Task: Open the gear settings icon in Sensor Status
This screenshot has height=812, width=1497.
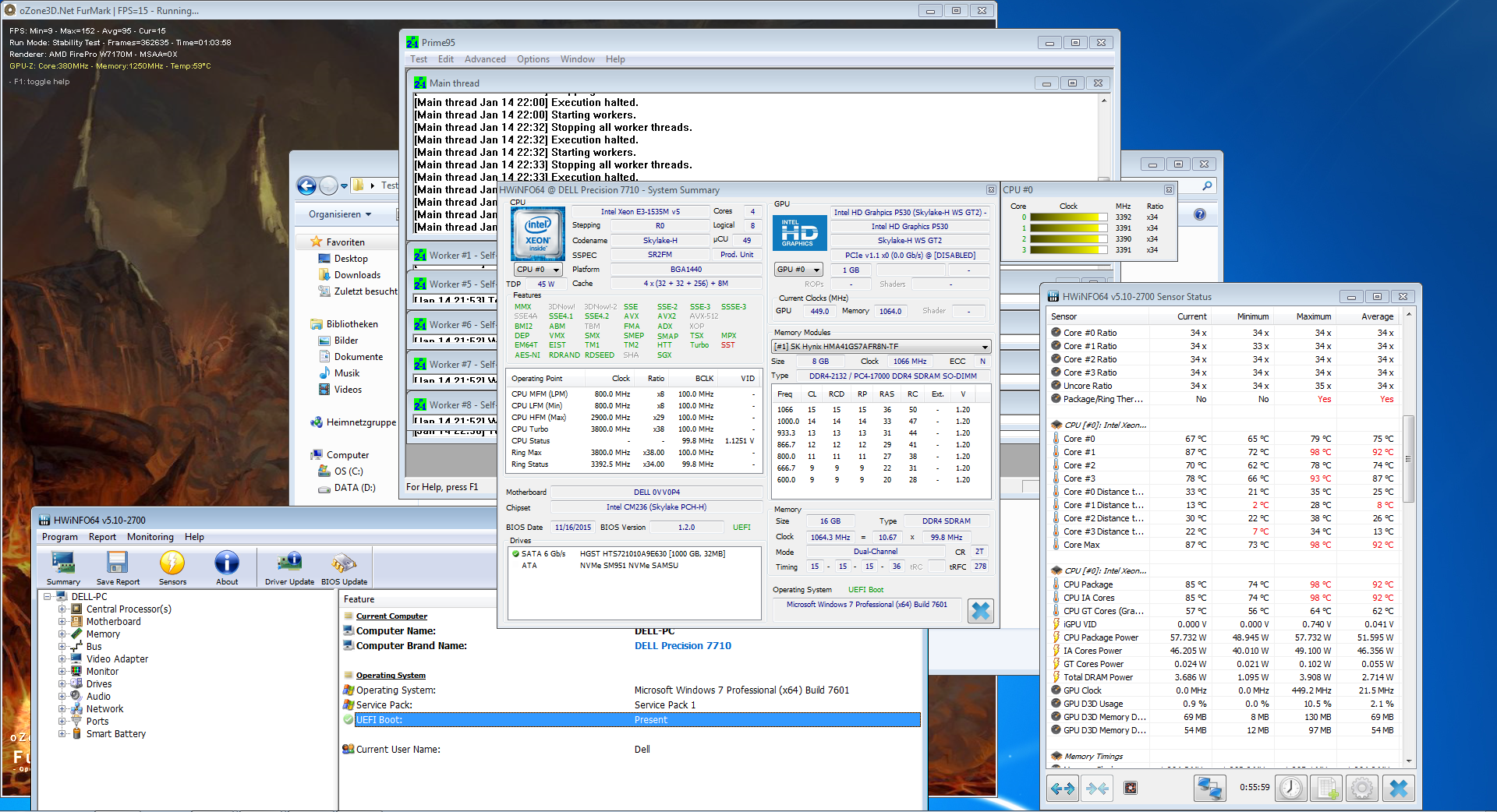Action: (1362, 789)
